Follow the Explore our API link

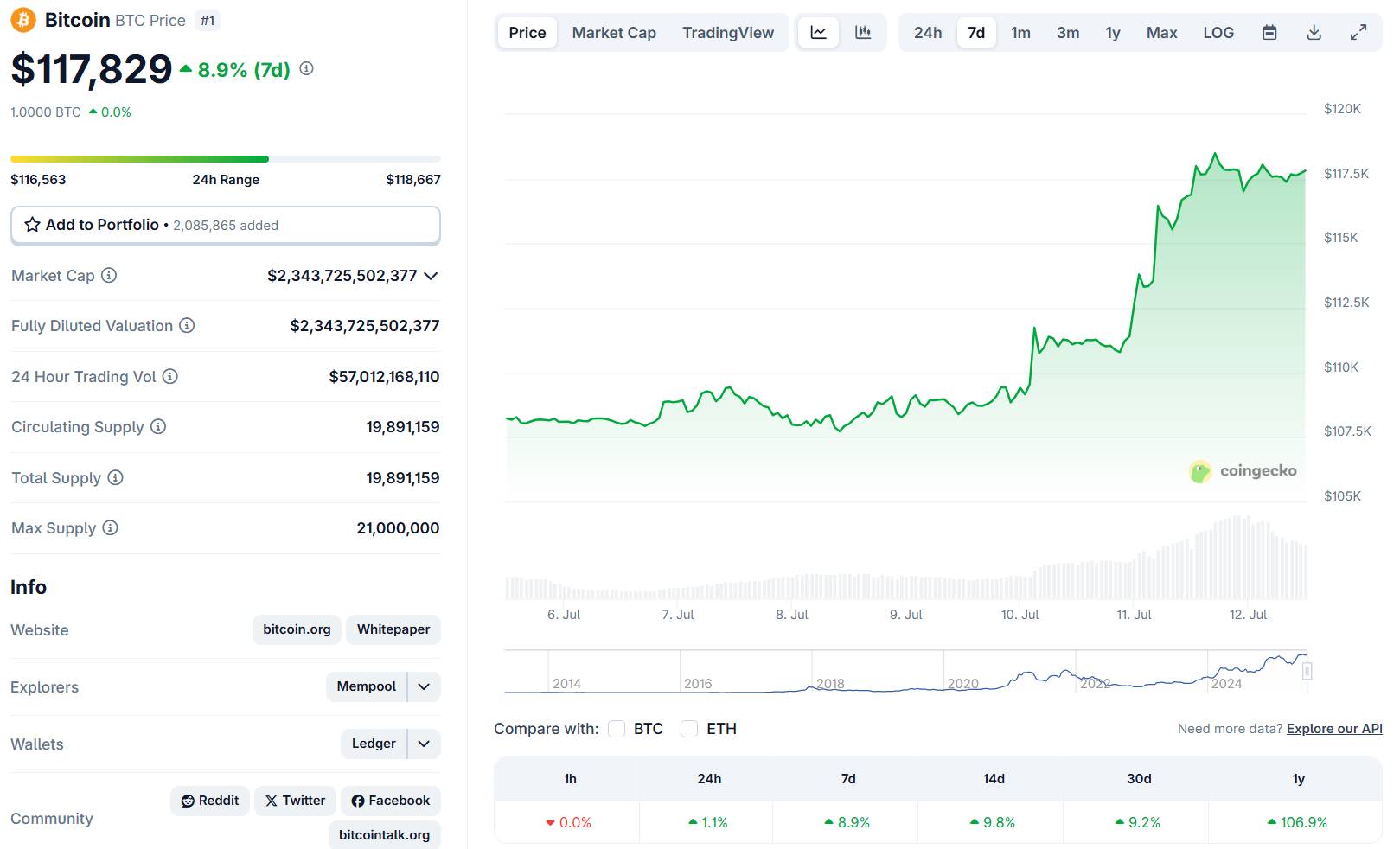pyautogui.click(x=1334, y=729)
